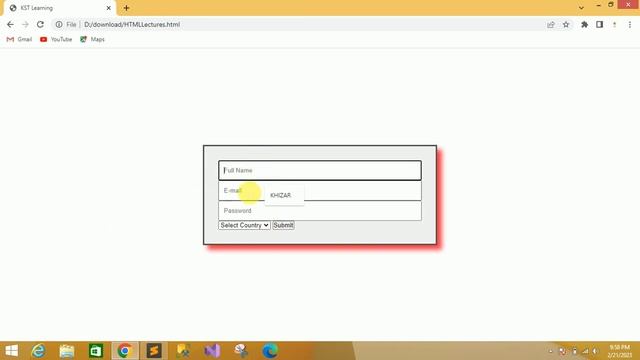Image resolution: width=640 pixels, height=360 pixels.
Task: Open the Chrome three-dot menu
Action: tap(630, 24)
